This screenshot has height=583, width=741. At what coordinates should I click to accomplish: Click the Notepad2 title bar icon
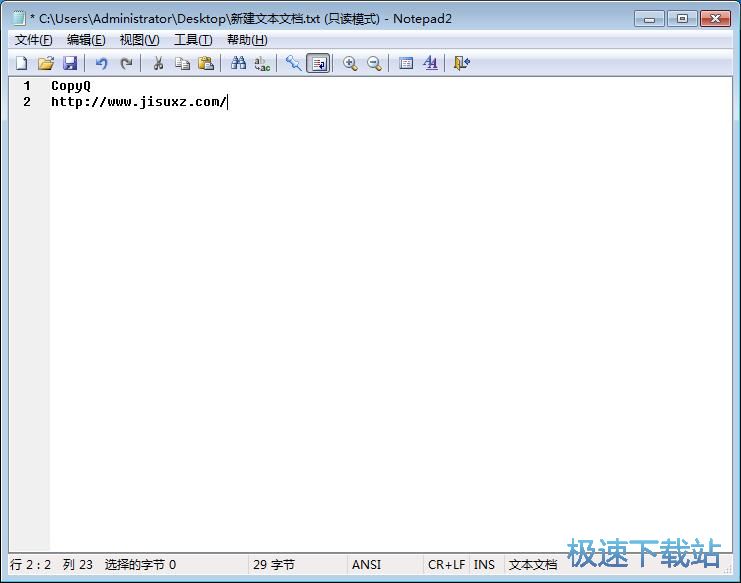pos(19,18)
